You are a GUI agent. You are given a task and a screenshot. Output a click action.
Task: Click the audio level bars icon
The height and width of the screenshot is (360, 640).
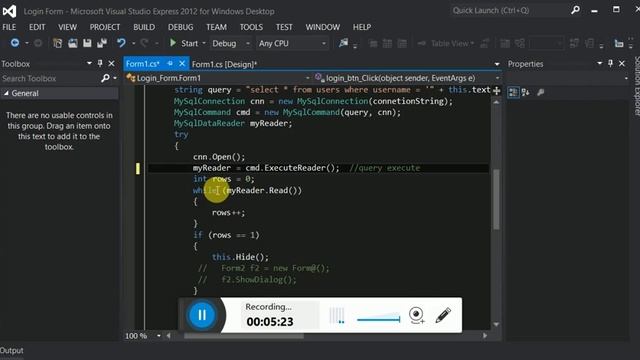click(x=337, y=315)
